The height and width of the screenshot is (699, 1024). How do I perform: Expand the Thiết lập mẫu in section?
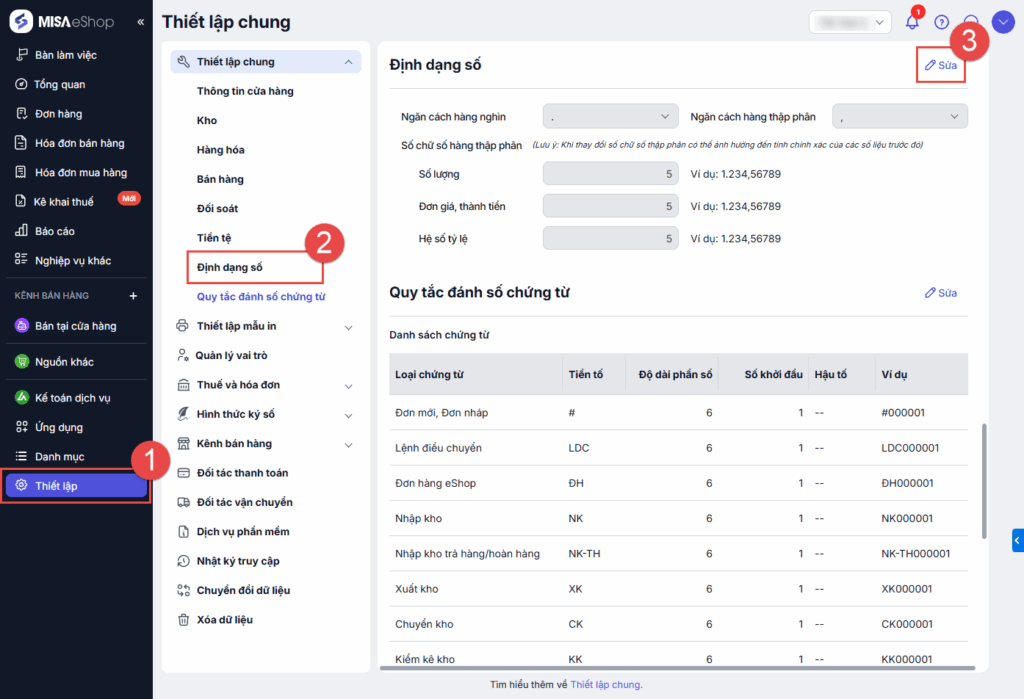(x=348, y=326)
